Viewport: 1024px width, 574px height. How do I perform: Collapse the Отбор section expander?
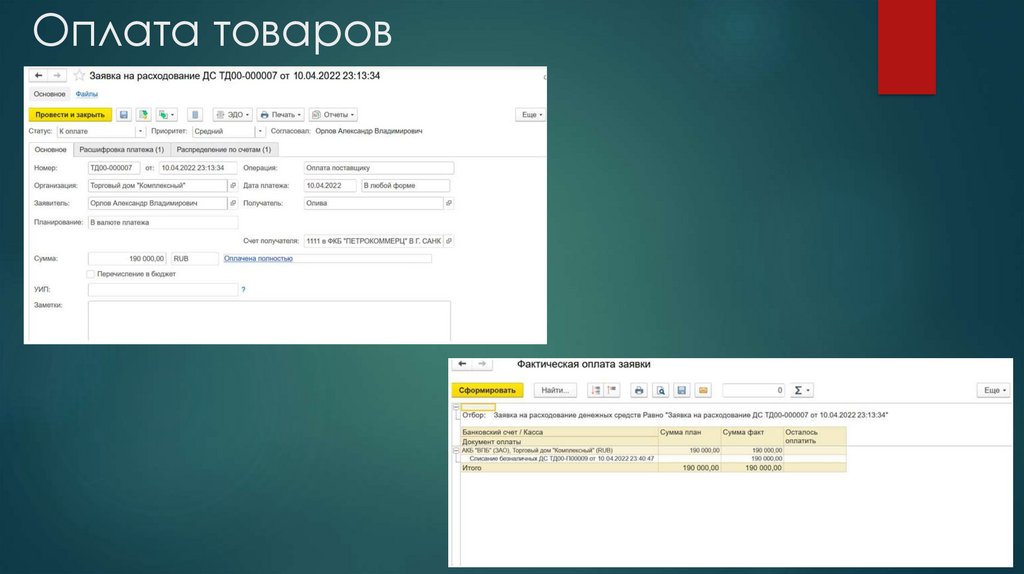456,407
